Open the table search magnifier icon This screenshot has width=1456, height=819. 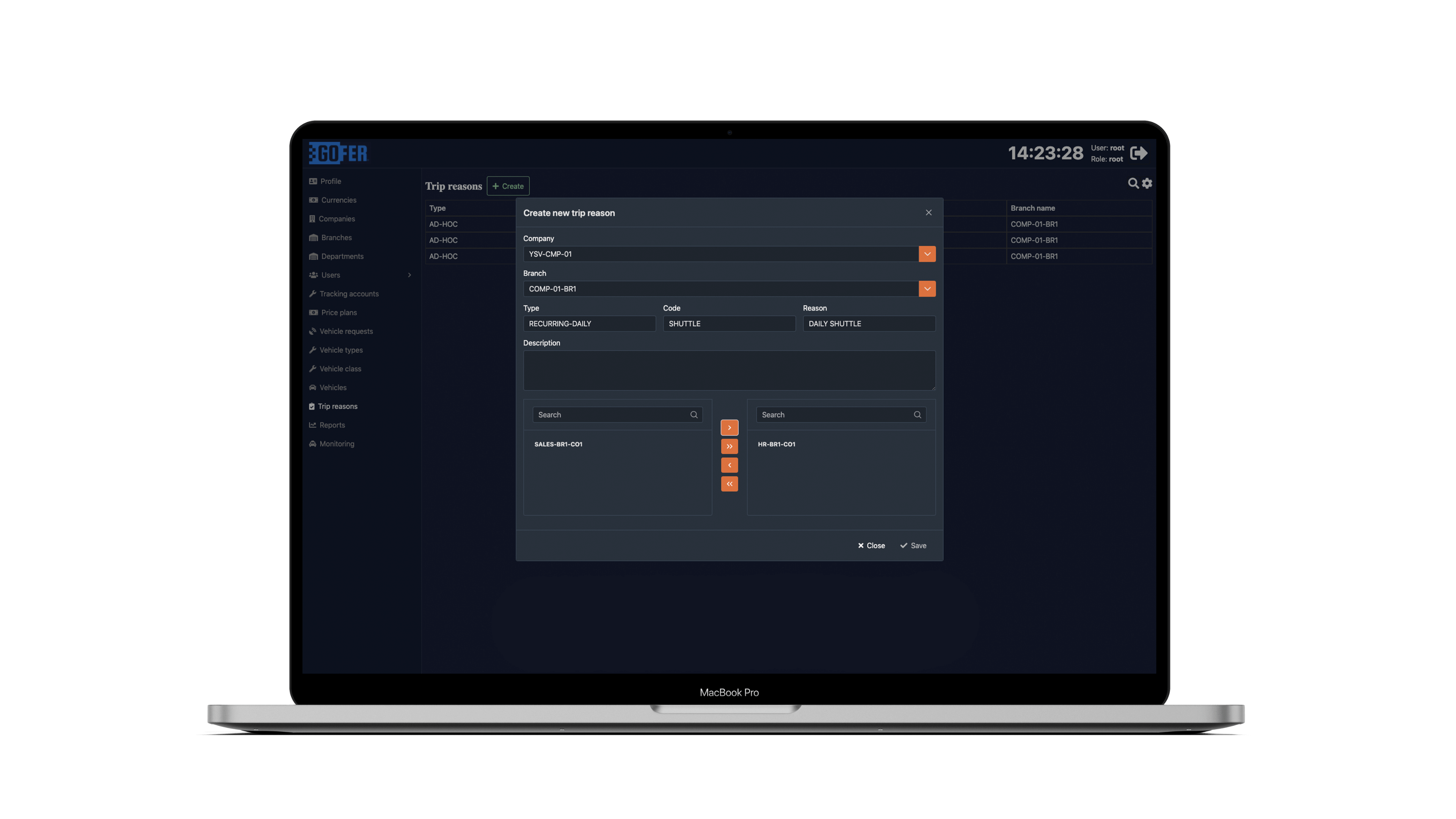pos(1133,183)
